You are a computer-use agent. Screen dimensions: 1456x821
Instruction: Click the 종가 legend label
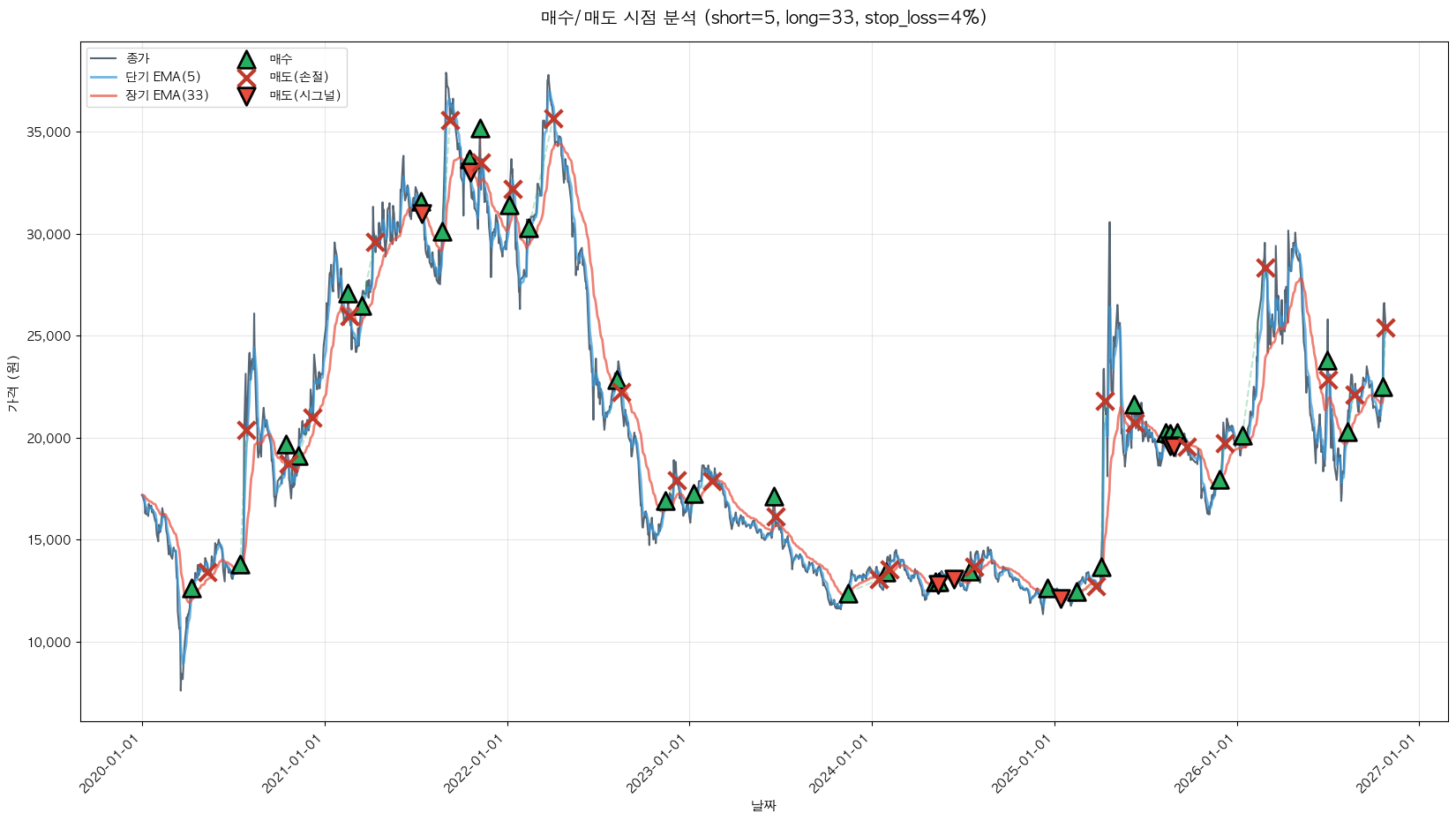click(138, 58)
